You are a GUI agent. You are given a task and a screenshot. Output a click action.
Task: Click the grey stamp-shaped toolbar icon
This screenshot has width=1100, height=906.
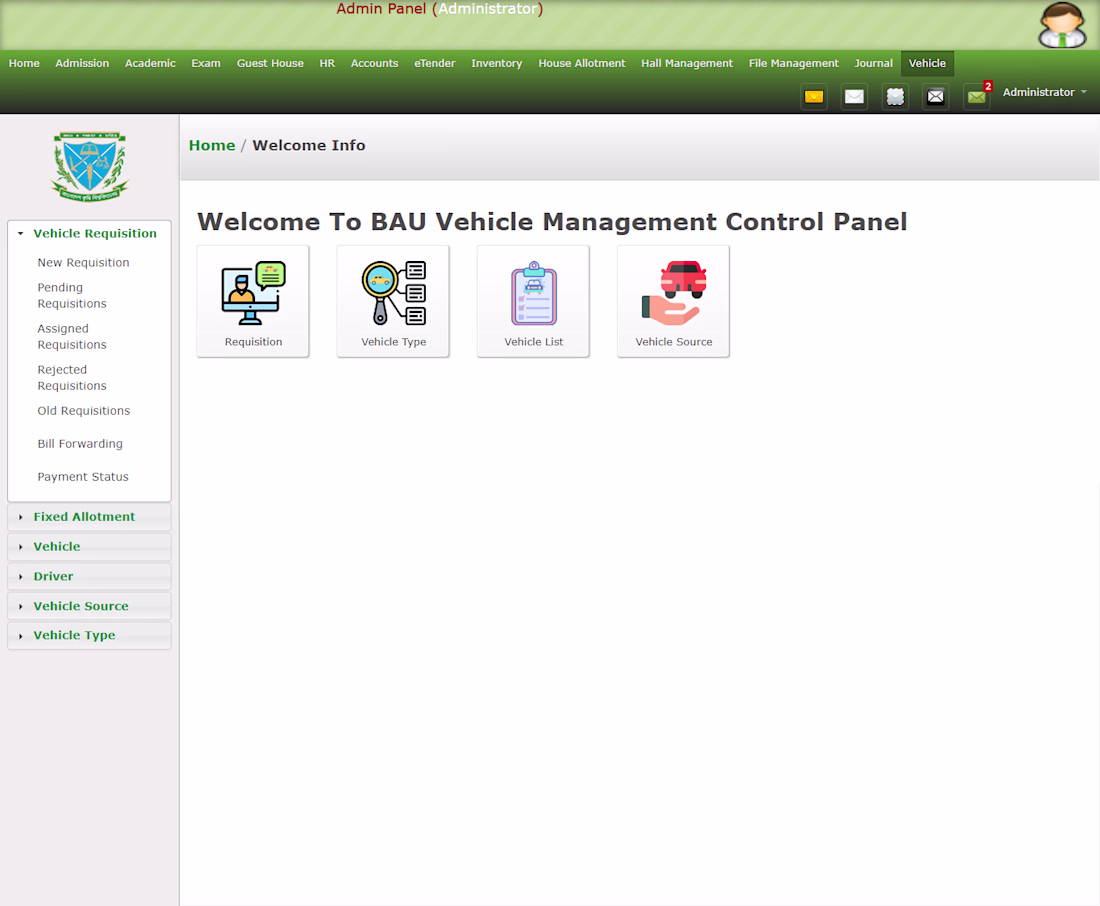[895, 96]
